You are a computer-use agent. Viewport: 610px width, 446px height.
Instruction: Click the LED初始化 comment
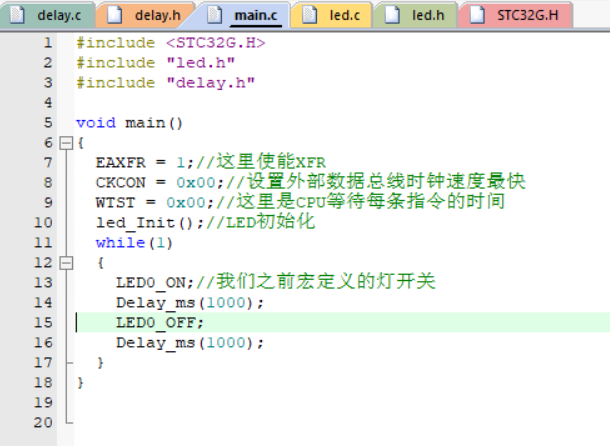pos(261,222)
